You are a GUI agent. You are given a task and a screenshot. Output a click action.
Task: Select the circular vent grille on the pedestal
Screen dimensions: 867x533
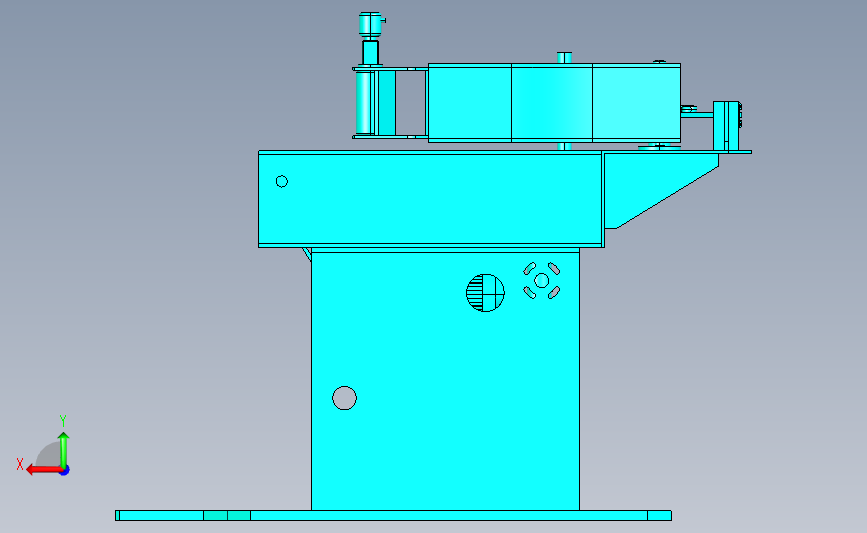point(485,292)
